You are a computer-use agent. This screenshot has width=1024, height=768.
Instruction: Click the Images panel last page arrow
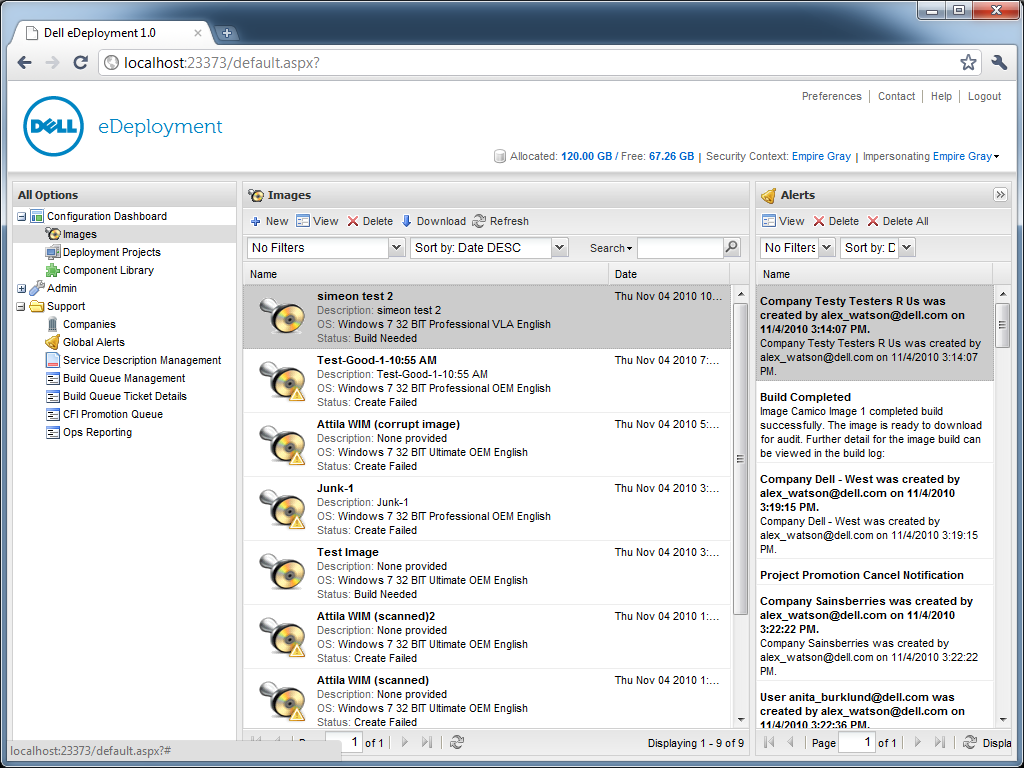coord(426,742)
